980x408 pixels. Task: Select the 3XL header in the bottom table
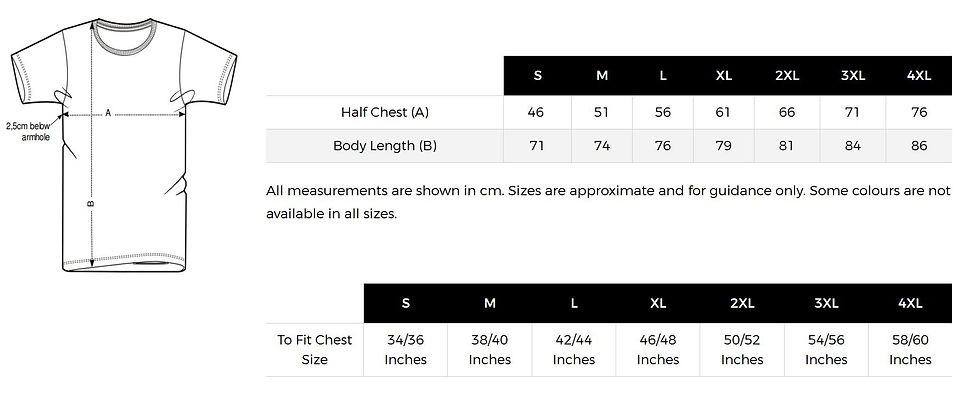pos(826,304)
